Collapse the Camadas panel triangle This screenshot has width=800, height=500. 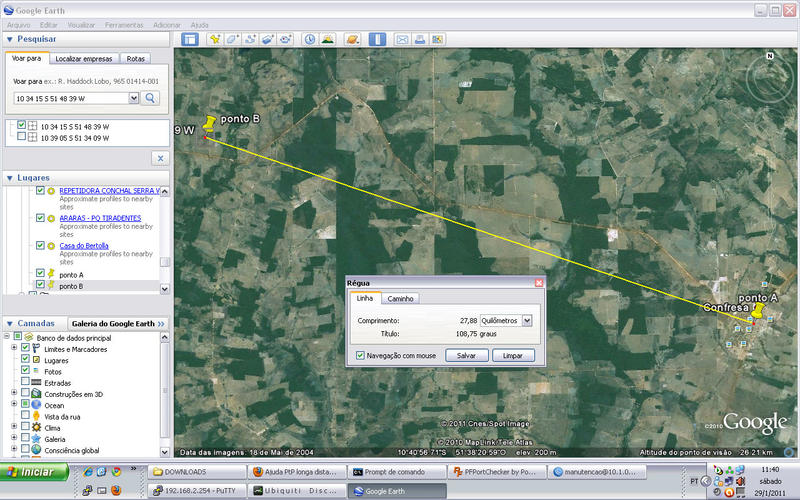[9, 324]
